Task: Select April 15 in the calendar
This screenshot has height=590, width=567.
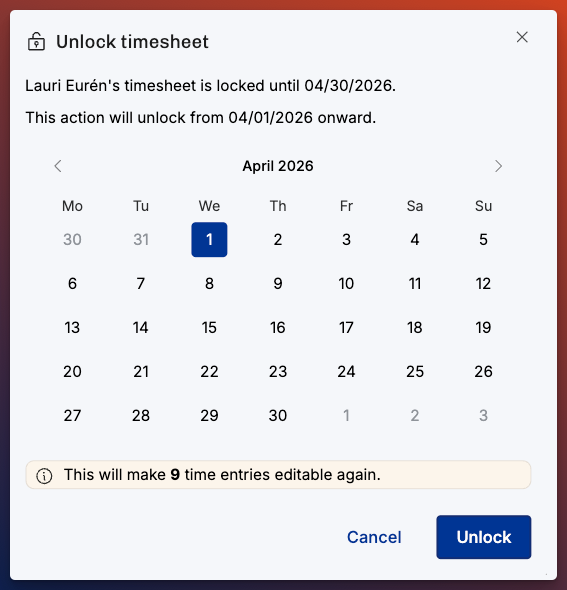Action: pyautogui.click(x=209, y=328)
